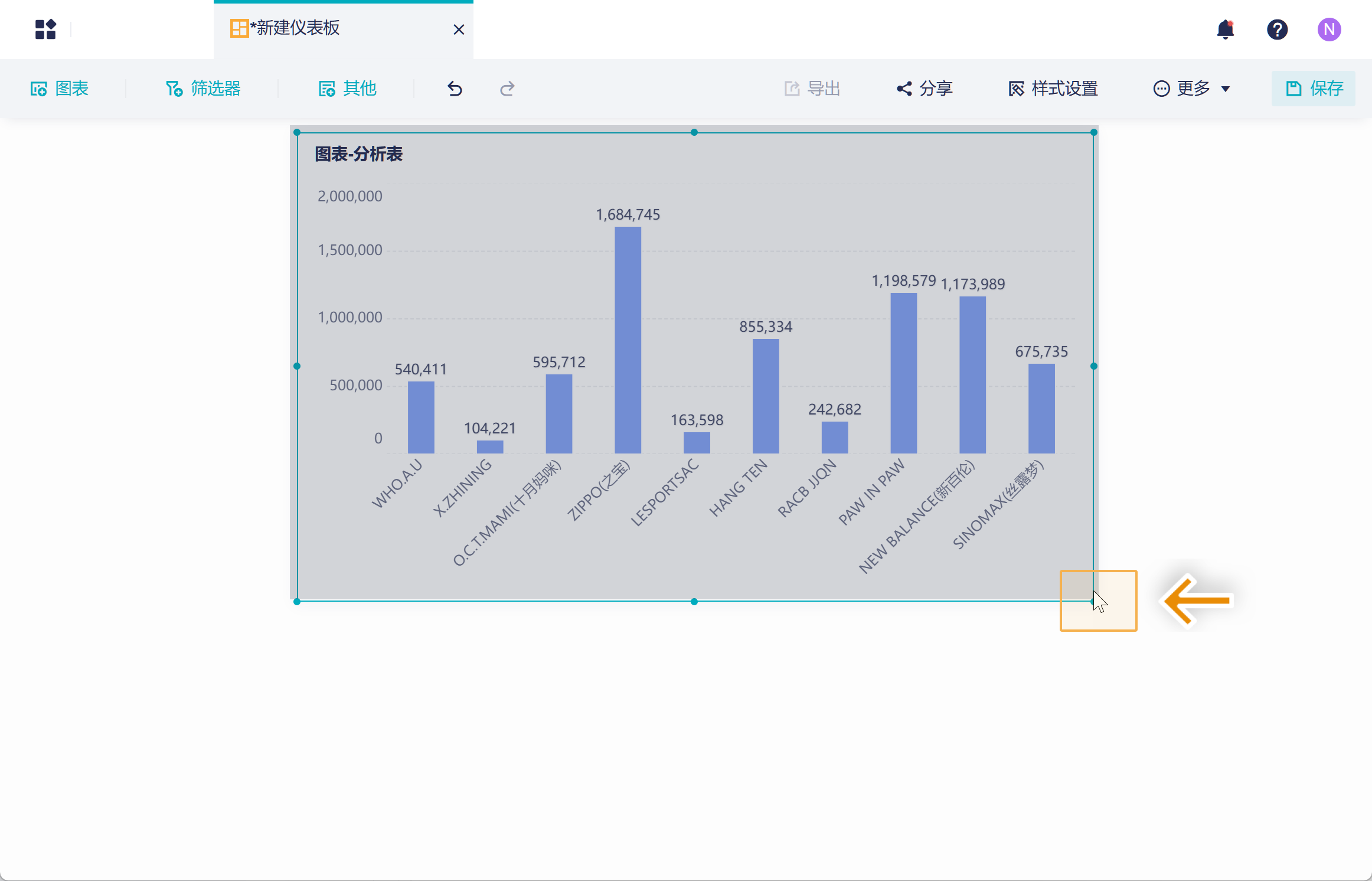
Task: Click the left-middle resize handle of chart
Action: tap(297, 366)
